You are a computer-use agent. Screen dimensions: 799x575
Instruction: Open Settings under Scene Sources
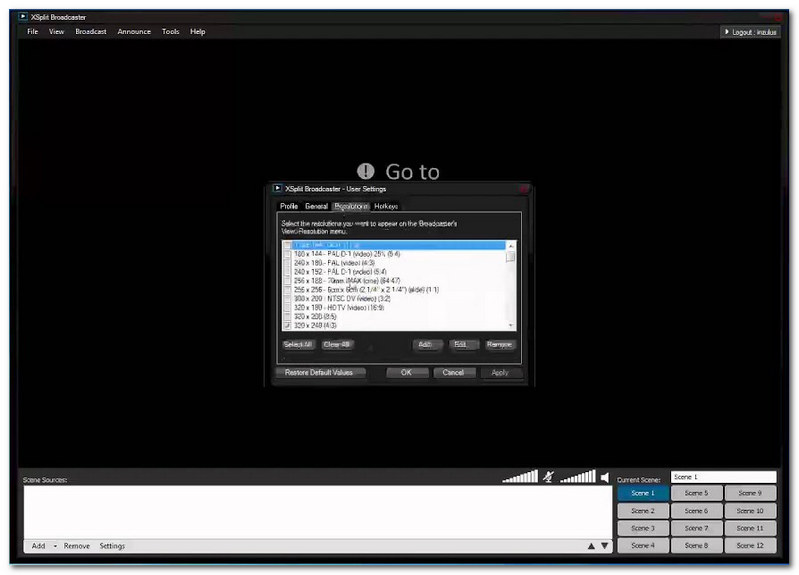click(x=112, y=546)
